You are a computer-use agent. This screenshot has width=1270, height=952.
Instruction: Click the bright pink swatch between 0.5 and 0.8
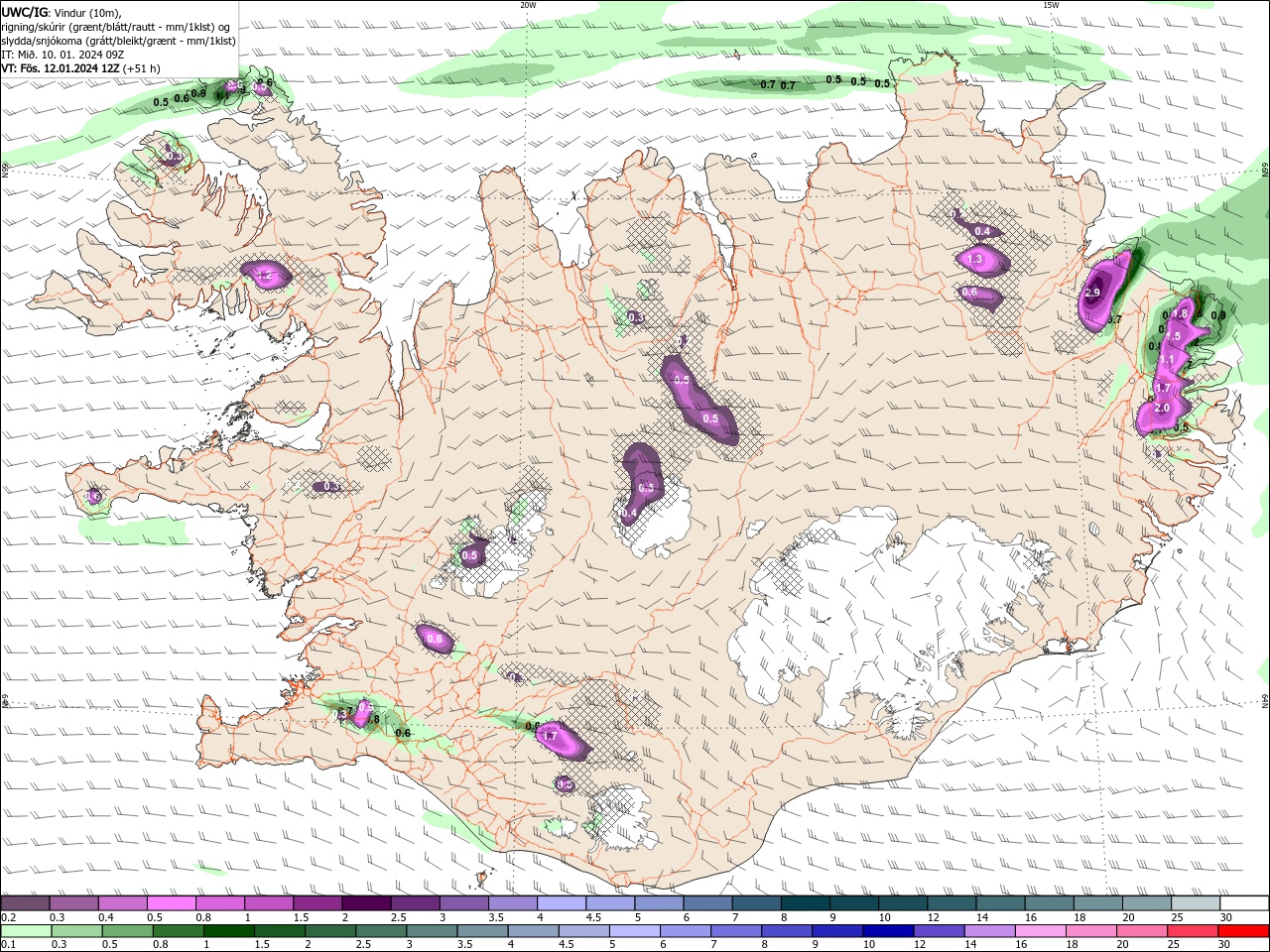click(172, 903)
